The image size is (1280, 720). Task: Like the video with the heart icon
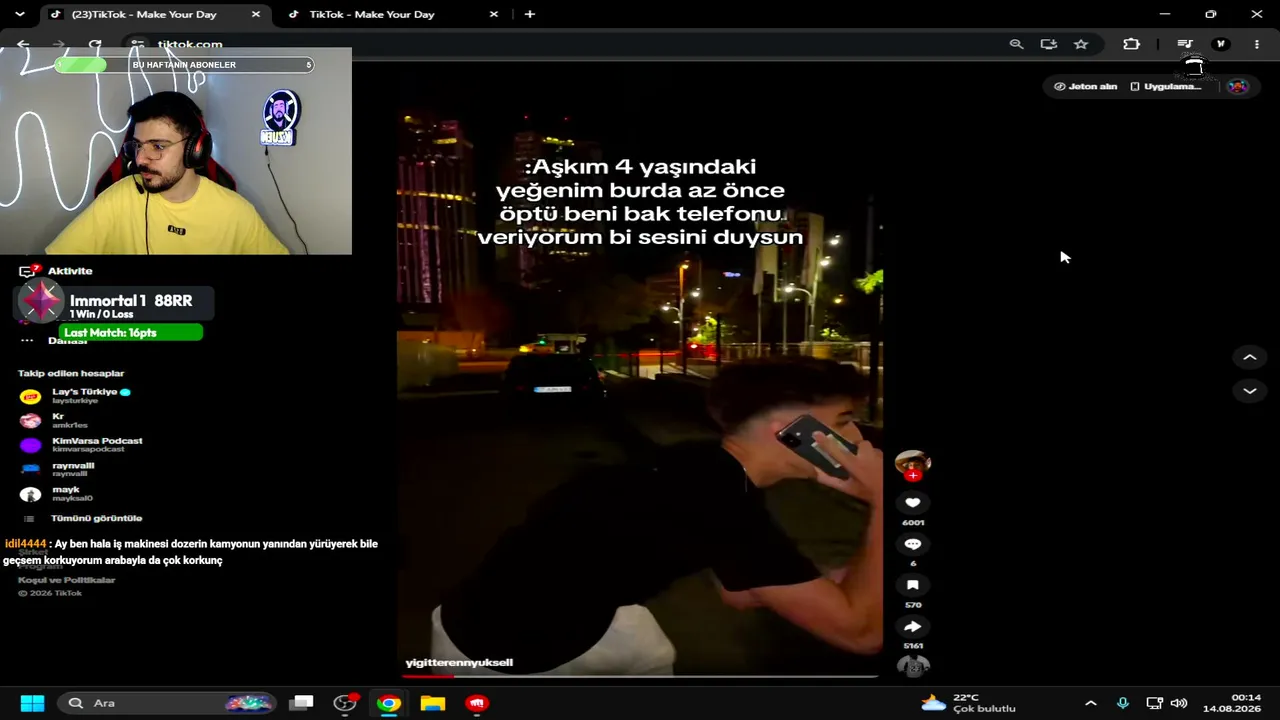(x=912, y=503)
